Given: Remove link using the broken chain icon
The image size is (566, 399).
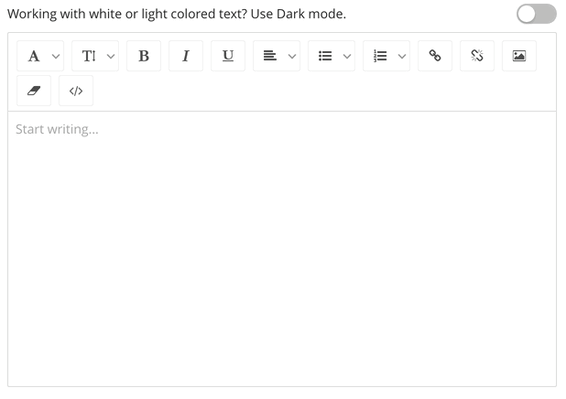Looking at the screenshot, I should (x=477, y=56).
